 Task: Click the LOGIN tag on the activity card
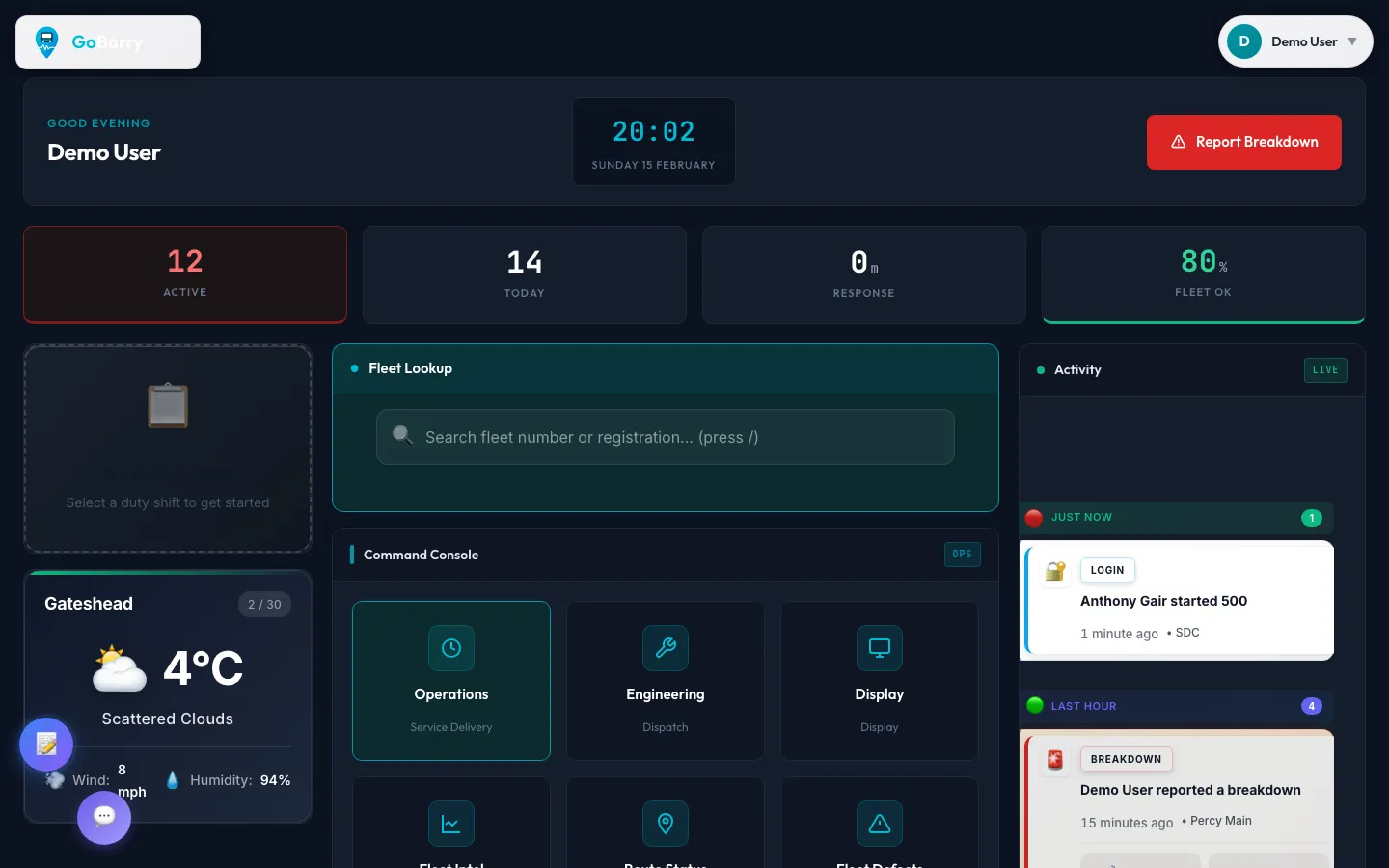pos(1107,570)
